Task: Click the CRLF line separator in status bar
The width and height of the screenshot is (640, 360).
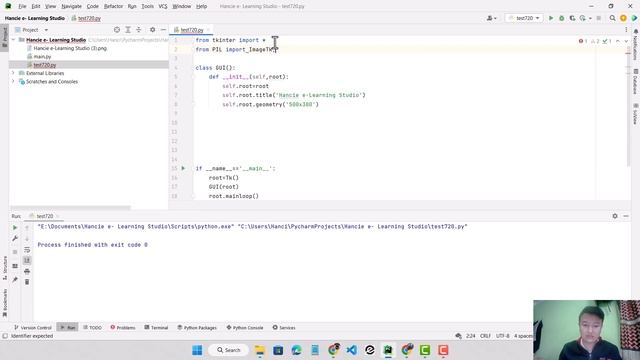Action: [485, 336]
